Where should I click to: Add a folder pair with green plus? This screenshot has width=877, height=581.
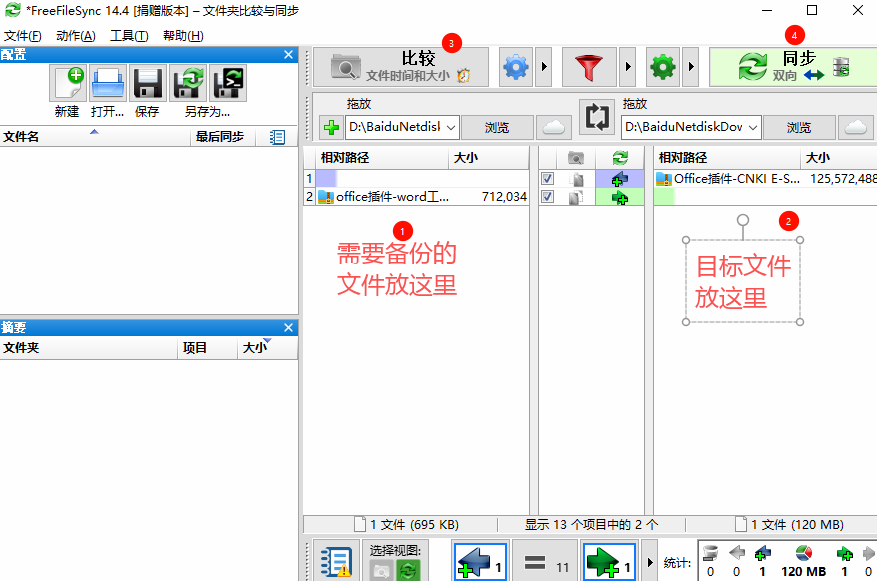coord(331,127)
